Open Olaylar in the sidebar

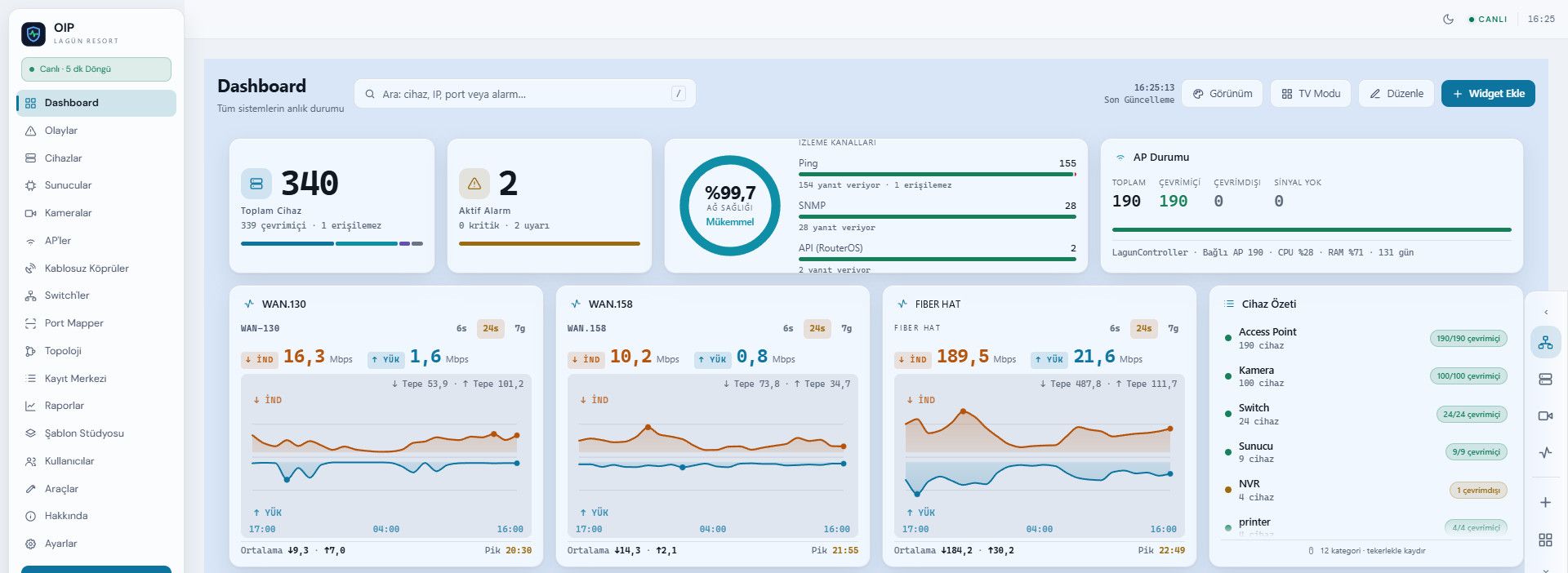click(x=96, y=131)
